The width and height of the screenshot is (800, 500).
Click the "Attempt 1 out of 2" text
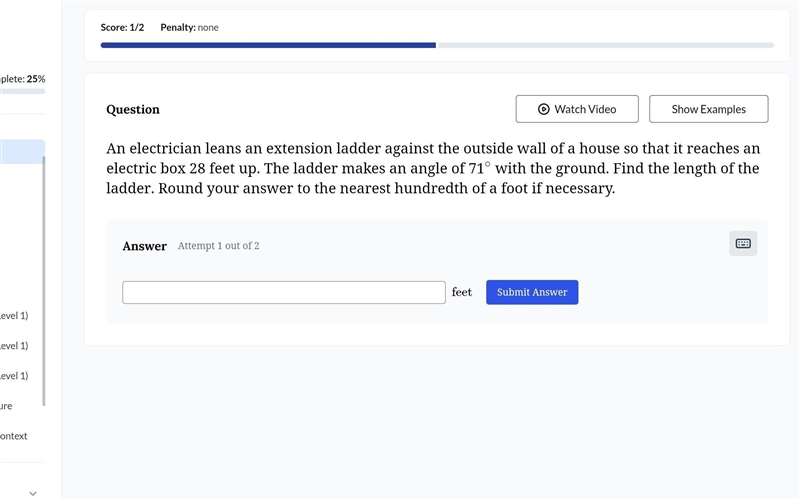click(x=218, y=246)
